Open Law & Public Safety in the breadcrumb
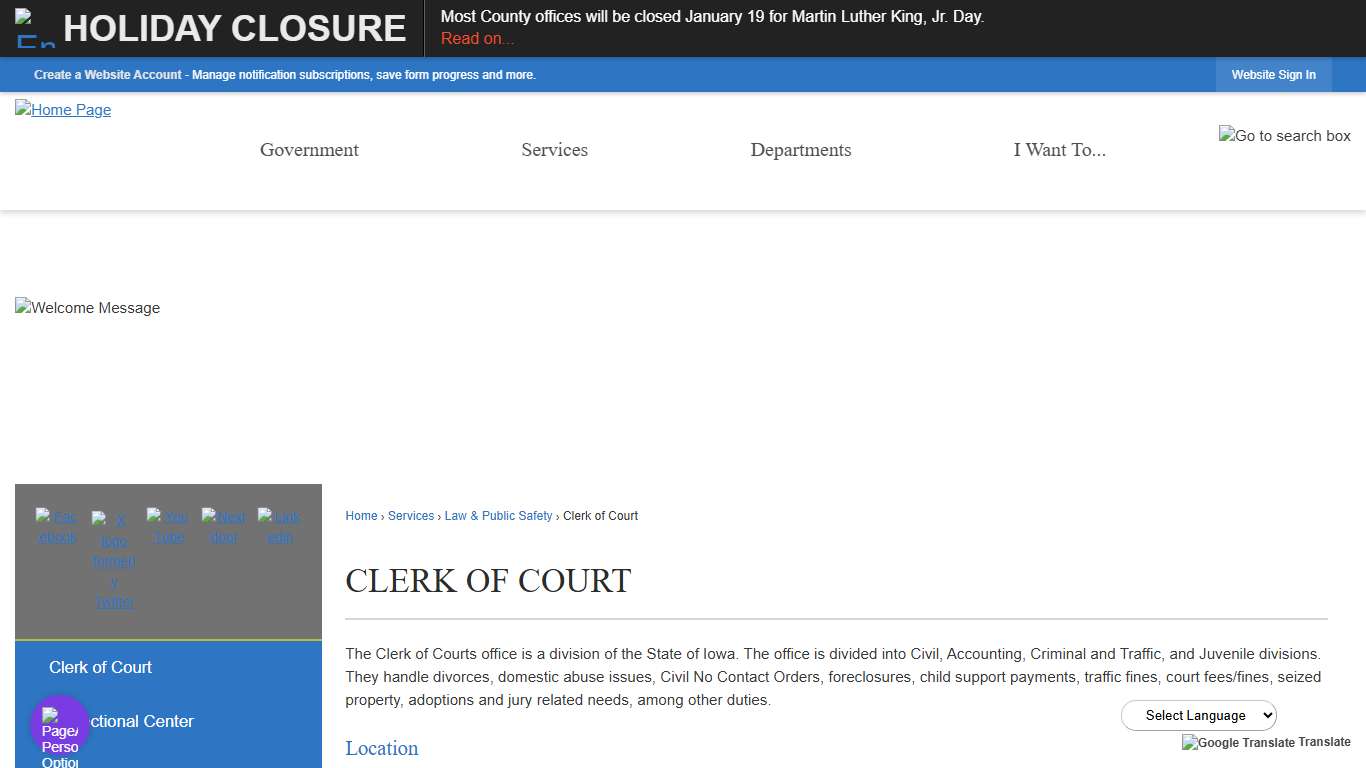This screenshot has width=1366, height=768. [498, 516]
